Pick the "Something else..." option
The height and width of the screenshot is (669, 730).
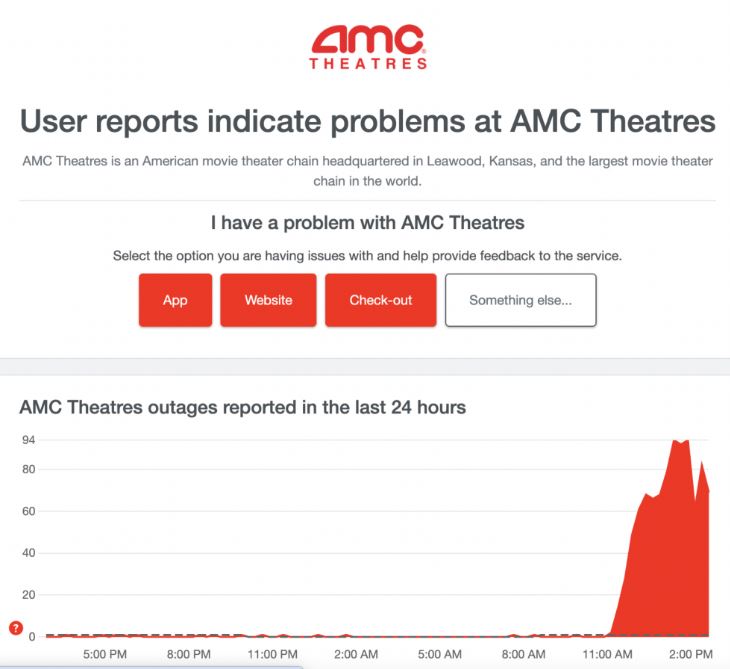click(520, 300)
